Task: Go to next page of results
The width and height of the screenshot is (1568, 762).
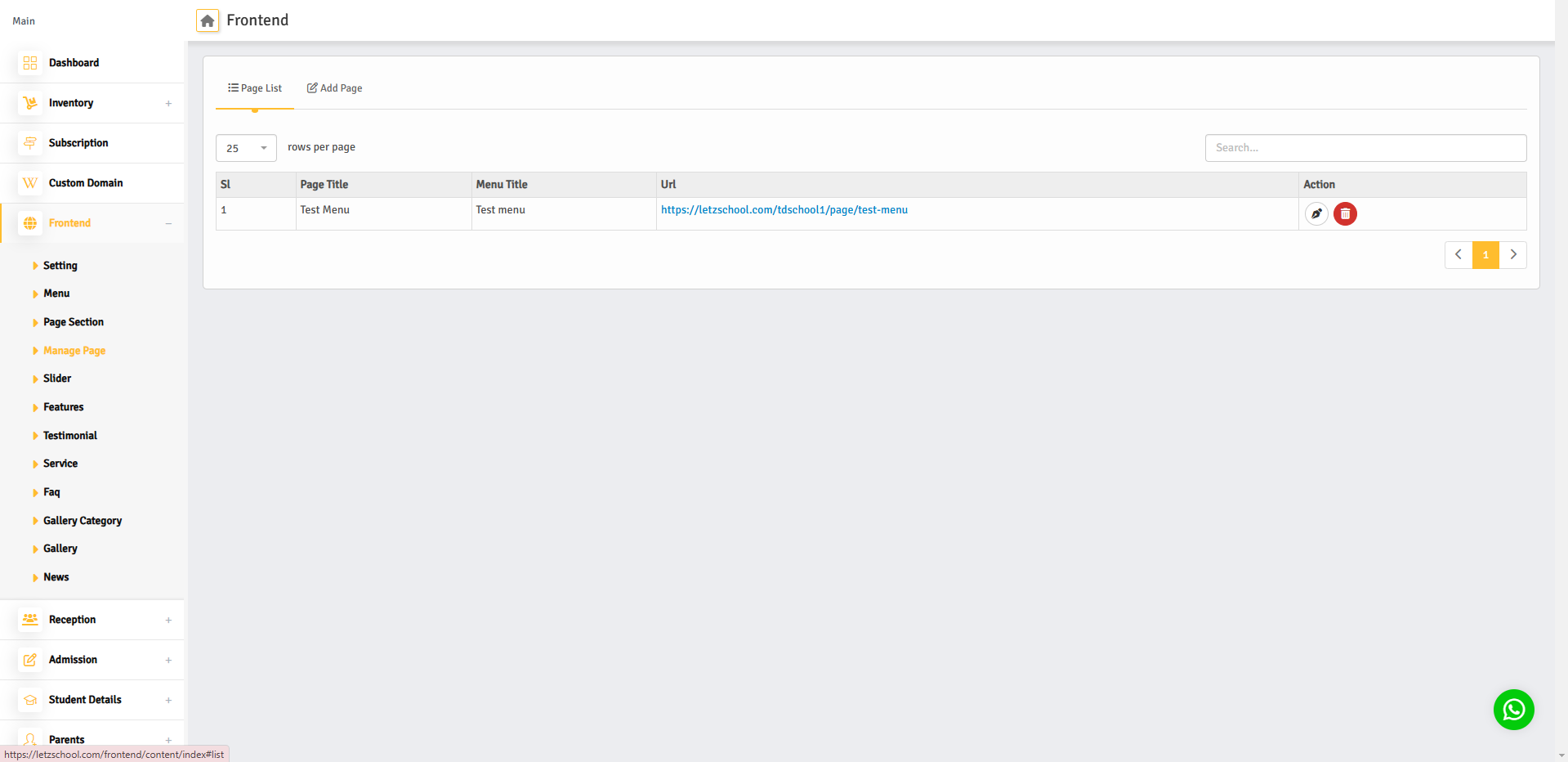Action: click(x=1513, y=255)
